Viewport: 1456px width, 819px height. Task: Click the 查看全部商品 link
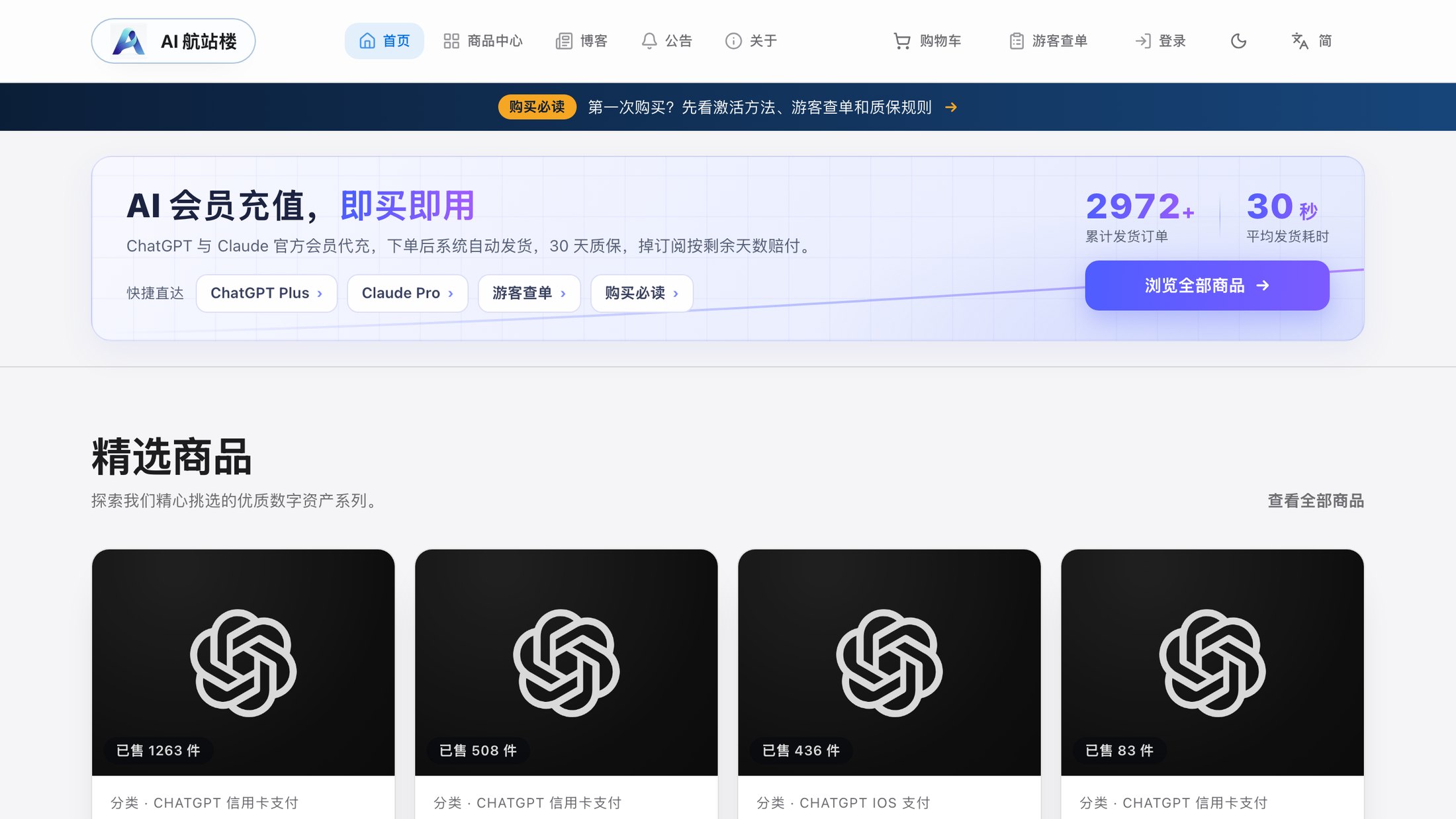coord(1316,501)
